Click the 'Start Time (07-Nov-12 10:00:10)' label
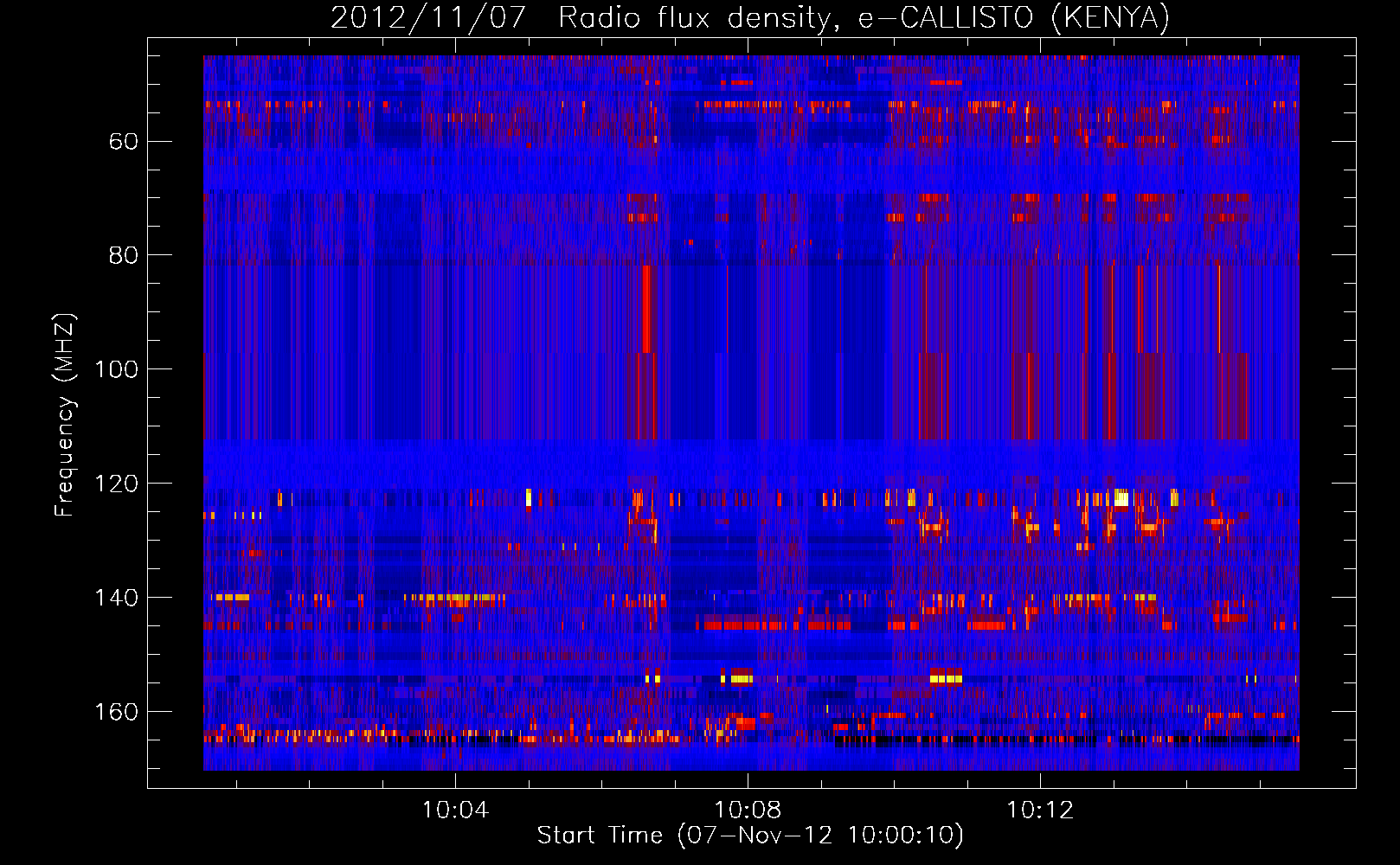The image size is (1400, 865). coord(750,836)
